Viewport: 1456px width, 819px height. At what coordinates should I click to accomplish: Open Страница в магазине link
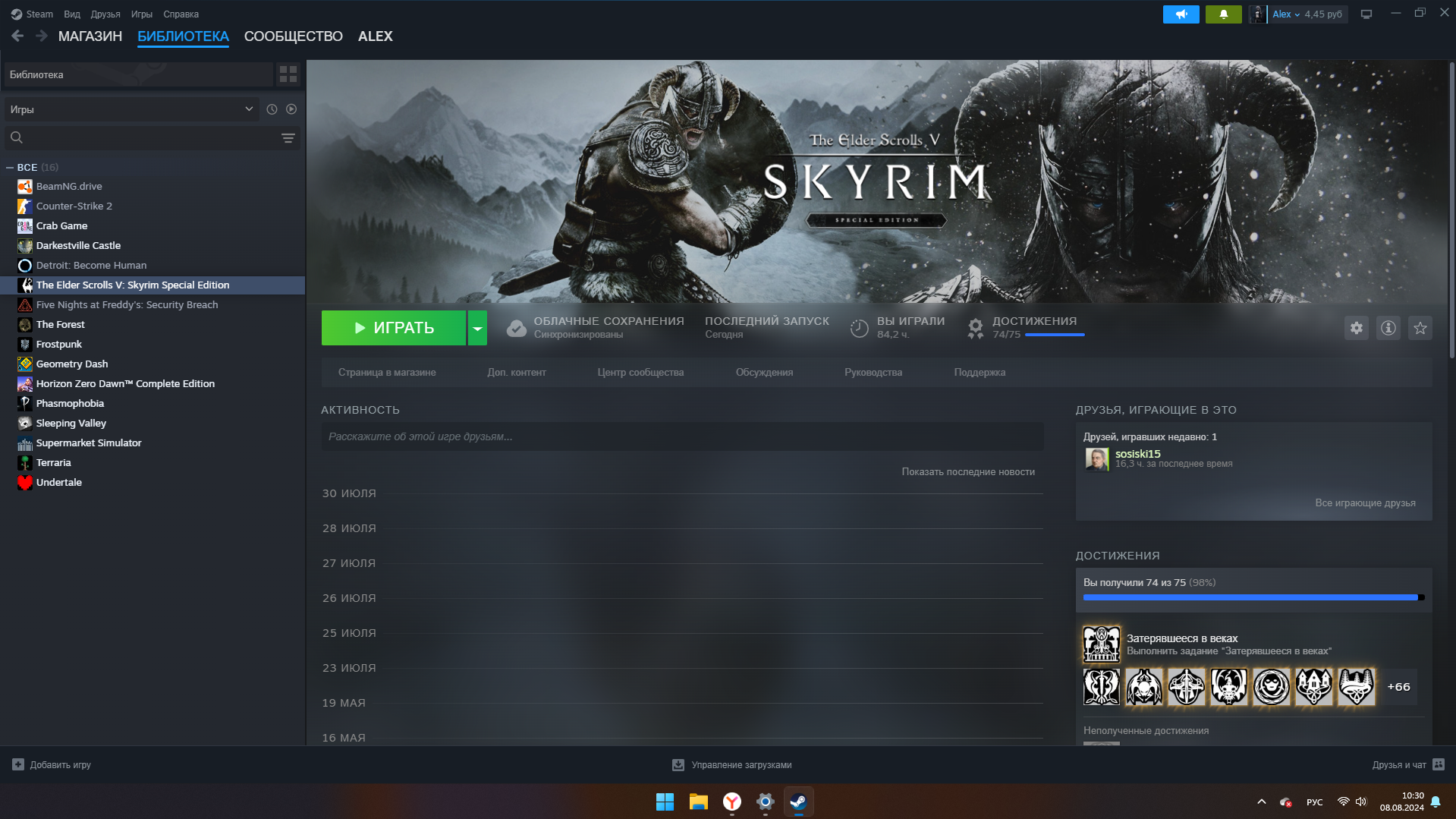(387, 373)
